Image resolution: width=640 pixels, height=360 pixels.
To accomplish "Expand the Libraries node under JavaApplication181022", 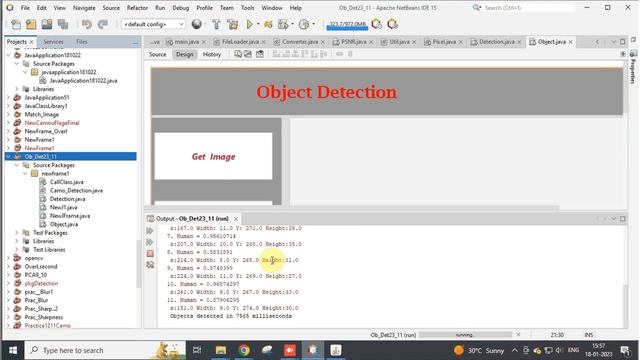I will click(x=17, y=89).
